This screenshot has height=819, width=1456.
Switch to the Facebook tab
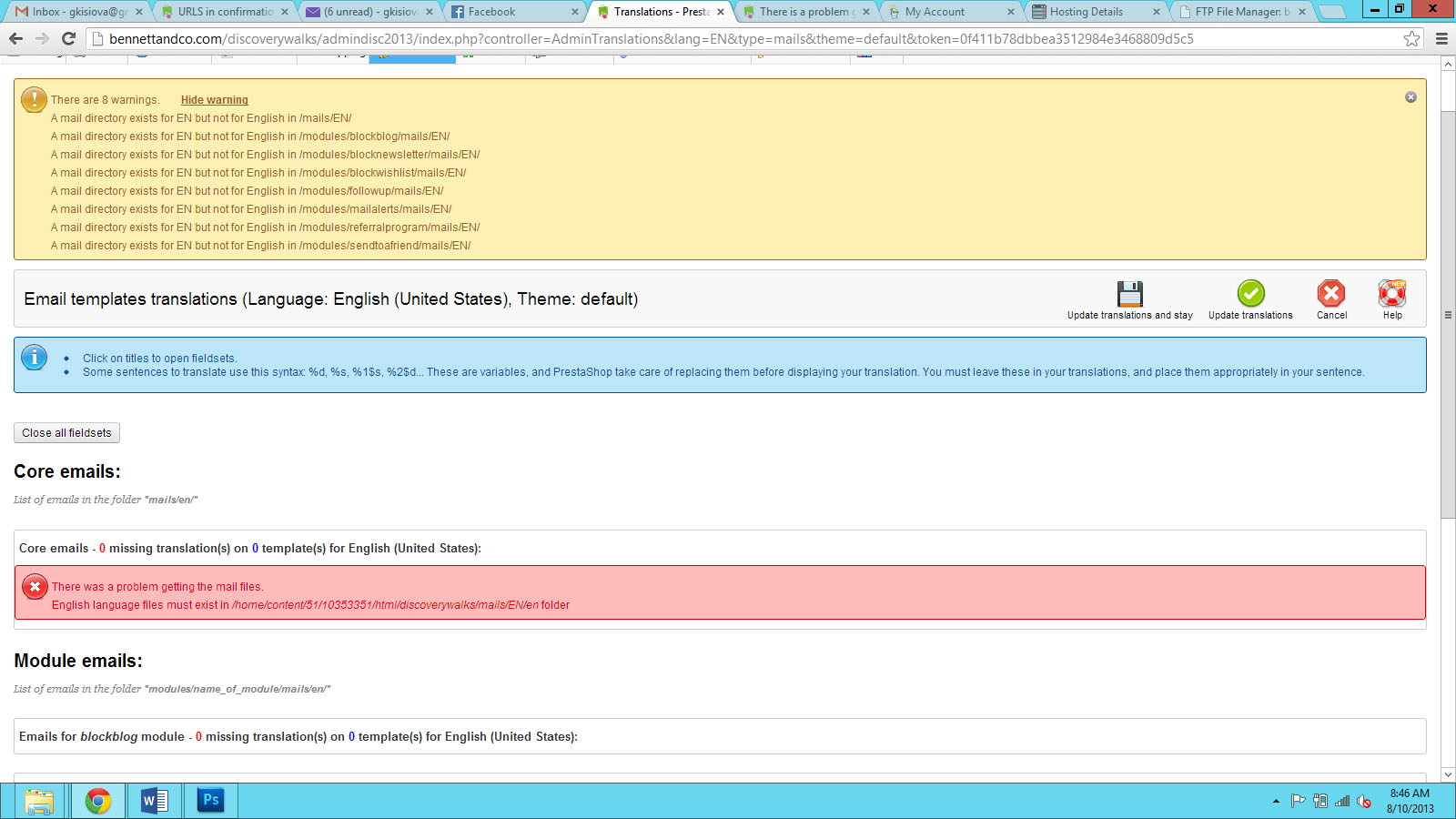515,12
